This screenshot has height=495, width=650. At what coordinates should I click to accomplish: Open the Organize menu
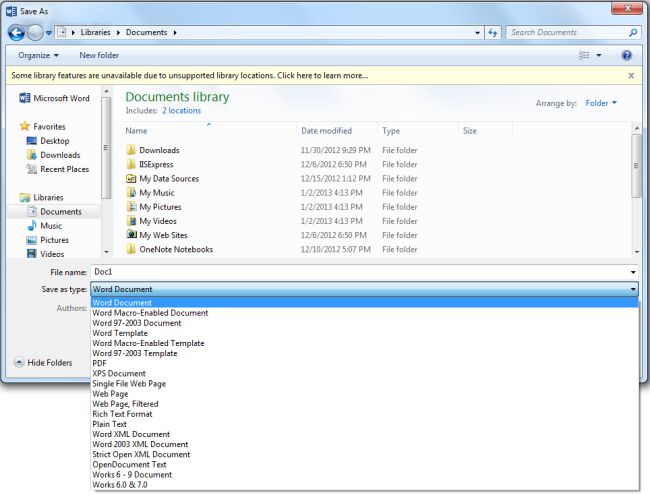tap(38, 55)
